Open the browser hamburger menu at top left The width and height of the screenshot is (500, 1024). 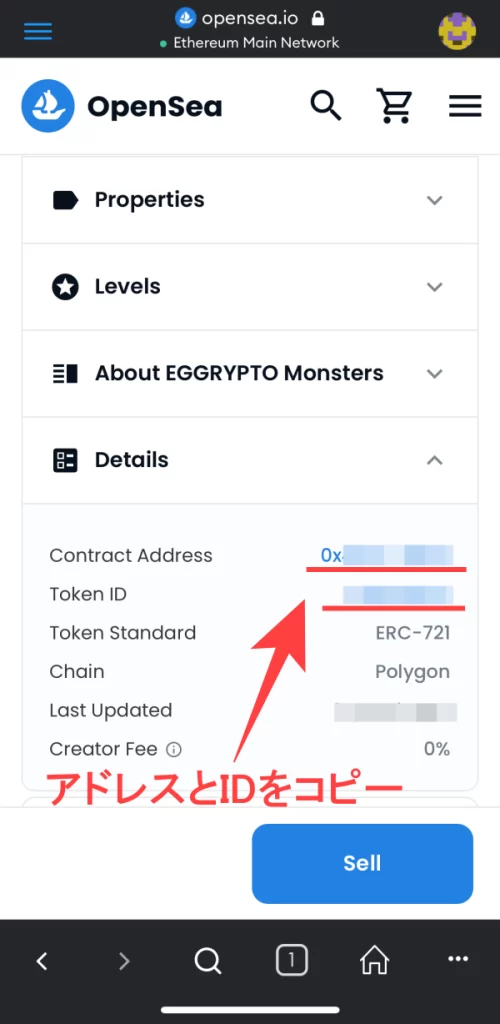[x=38, y=31]
